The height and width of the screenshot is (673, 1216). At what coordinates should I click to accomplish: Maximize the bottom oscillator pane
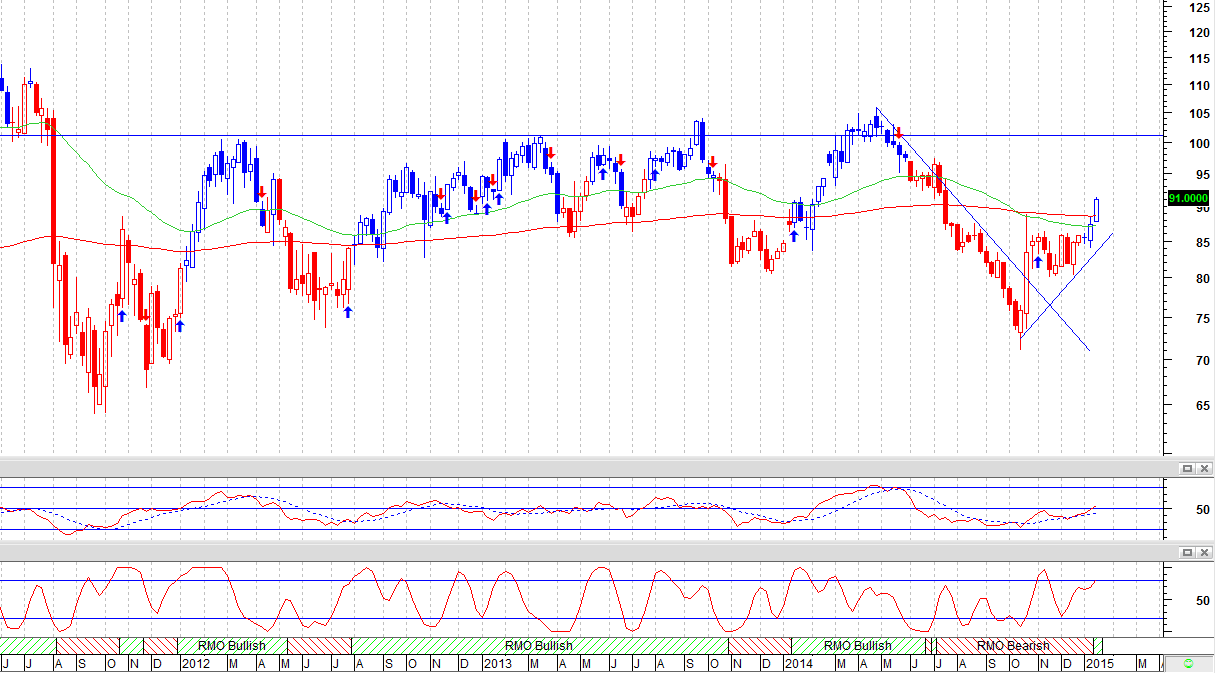point(1187,552)
